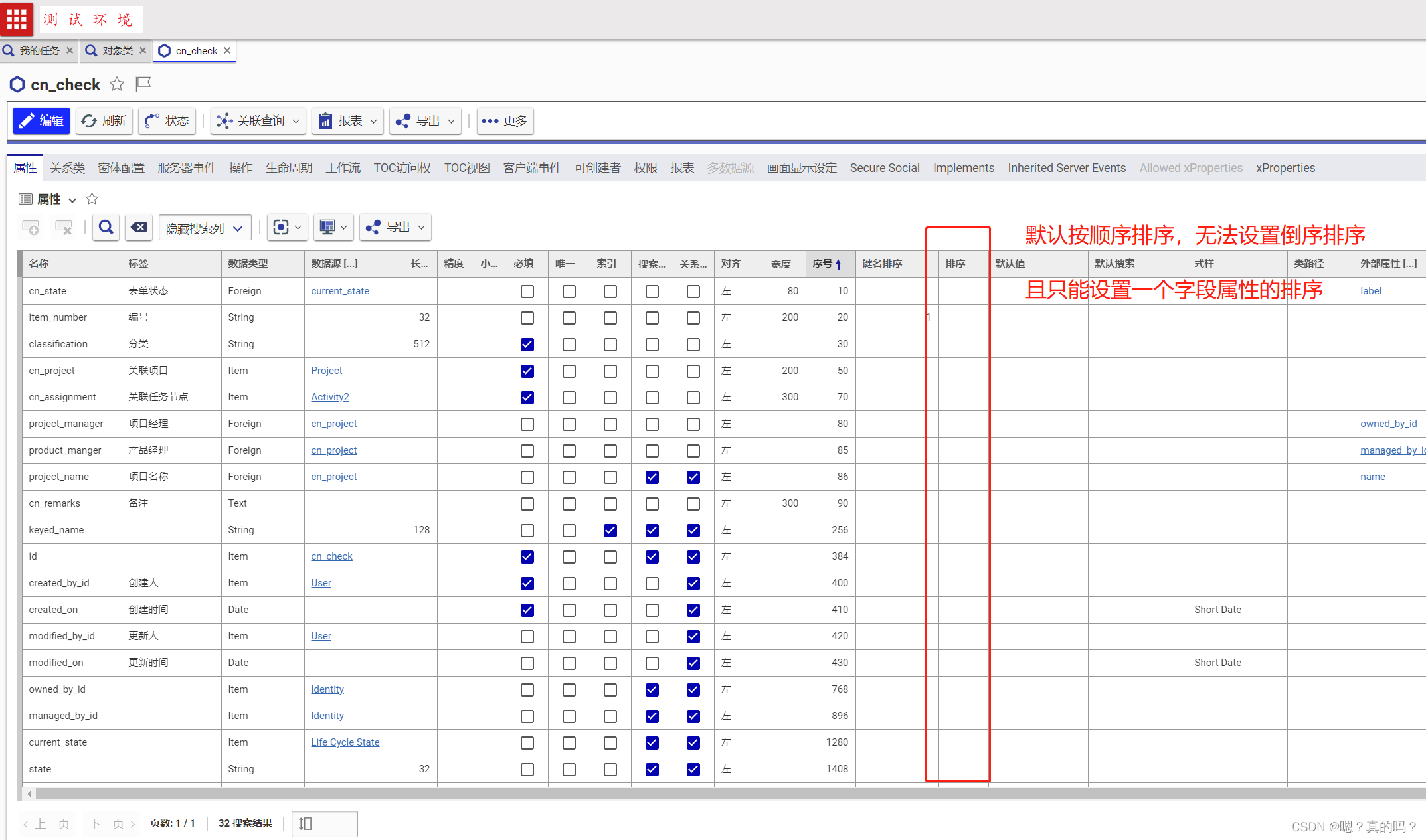Open the red app grid menu
Viewport: 1426px width, 840px height.
pos(17,19)
